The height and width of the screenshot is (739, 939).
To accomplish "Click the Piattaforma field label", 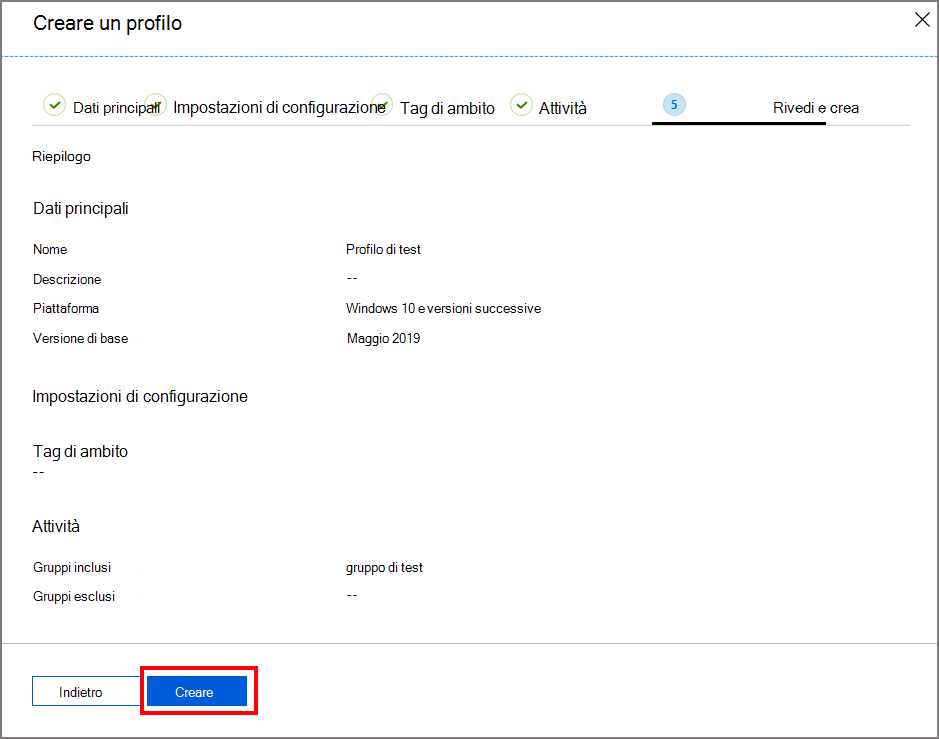I will (66, 308).
